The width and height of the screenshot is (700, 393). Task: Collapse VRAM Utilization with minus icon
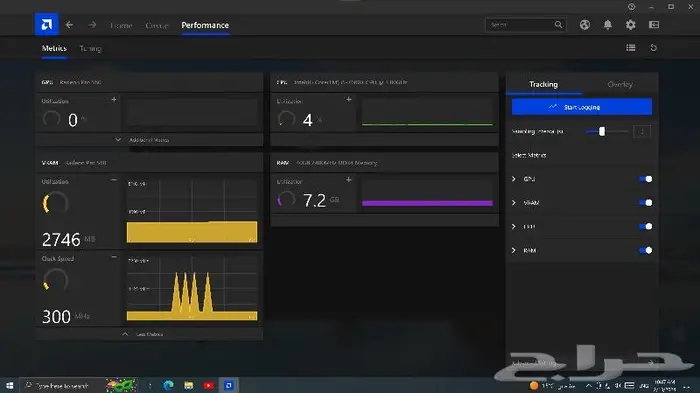[114, 180]
